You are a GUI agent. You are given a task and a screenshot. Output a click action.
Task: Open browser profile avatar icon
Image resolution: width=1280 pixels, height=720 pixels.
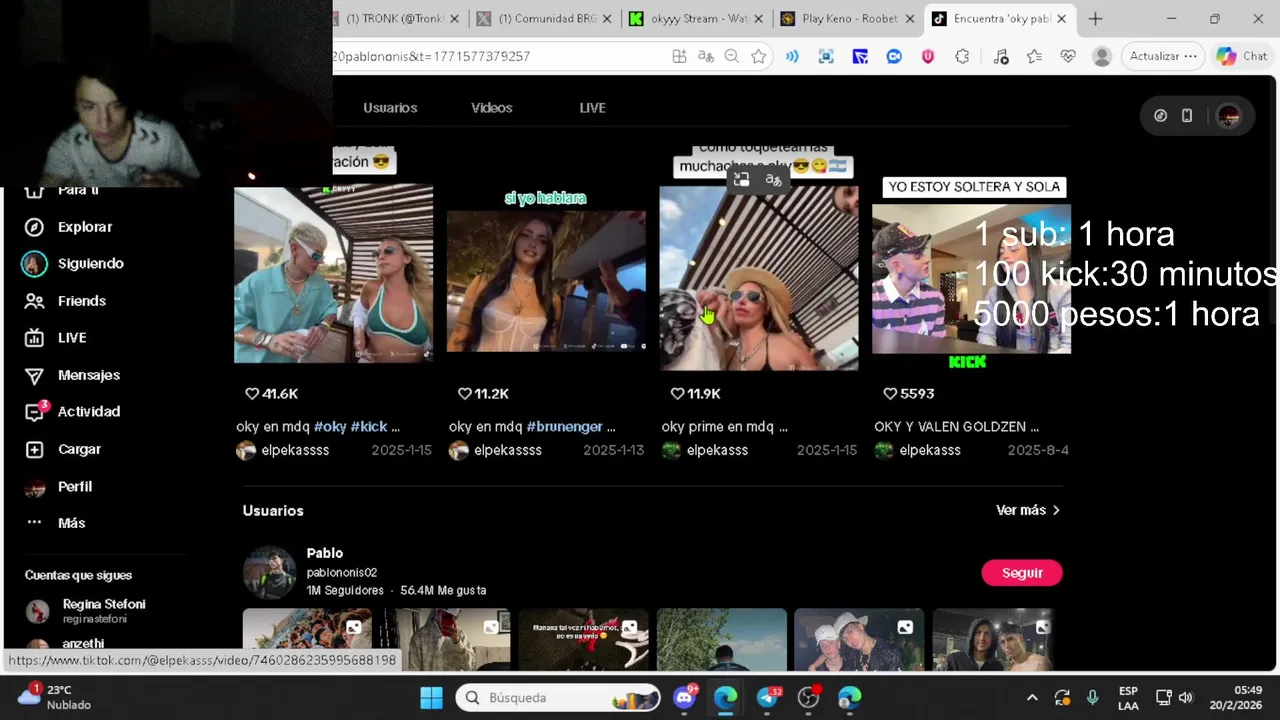click(x=1102, y=57)
